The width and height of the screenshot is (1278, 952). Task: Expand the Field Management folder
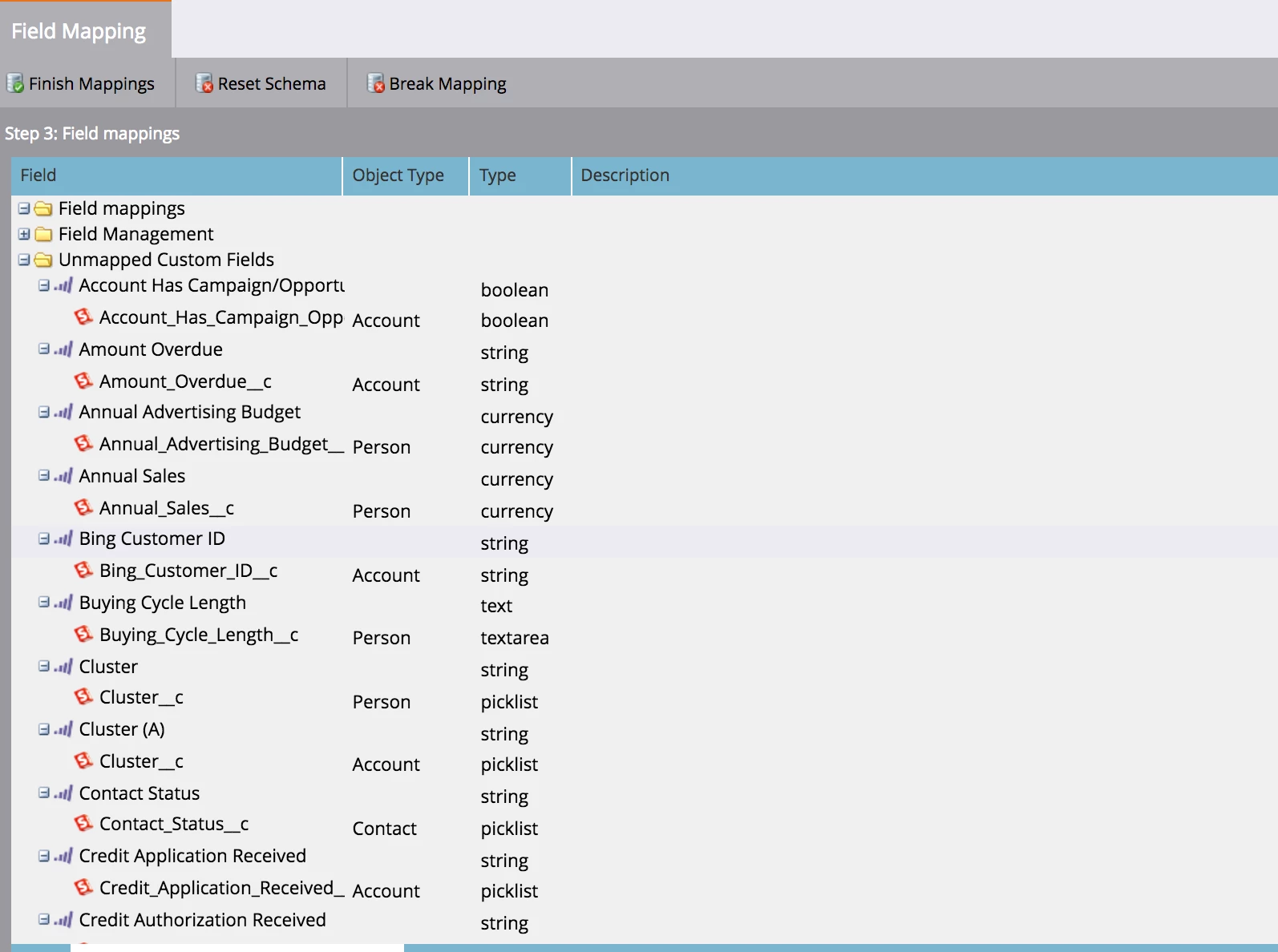[x=24, y=234]
